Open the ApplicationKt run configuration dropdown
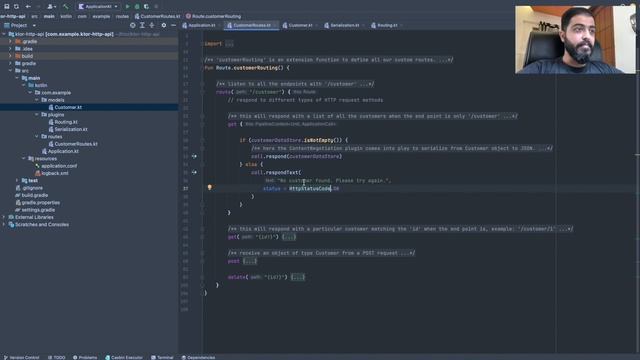The width and height of the screenshot is (640, 360). 98,7
